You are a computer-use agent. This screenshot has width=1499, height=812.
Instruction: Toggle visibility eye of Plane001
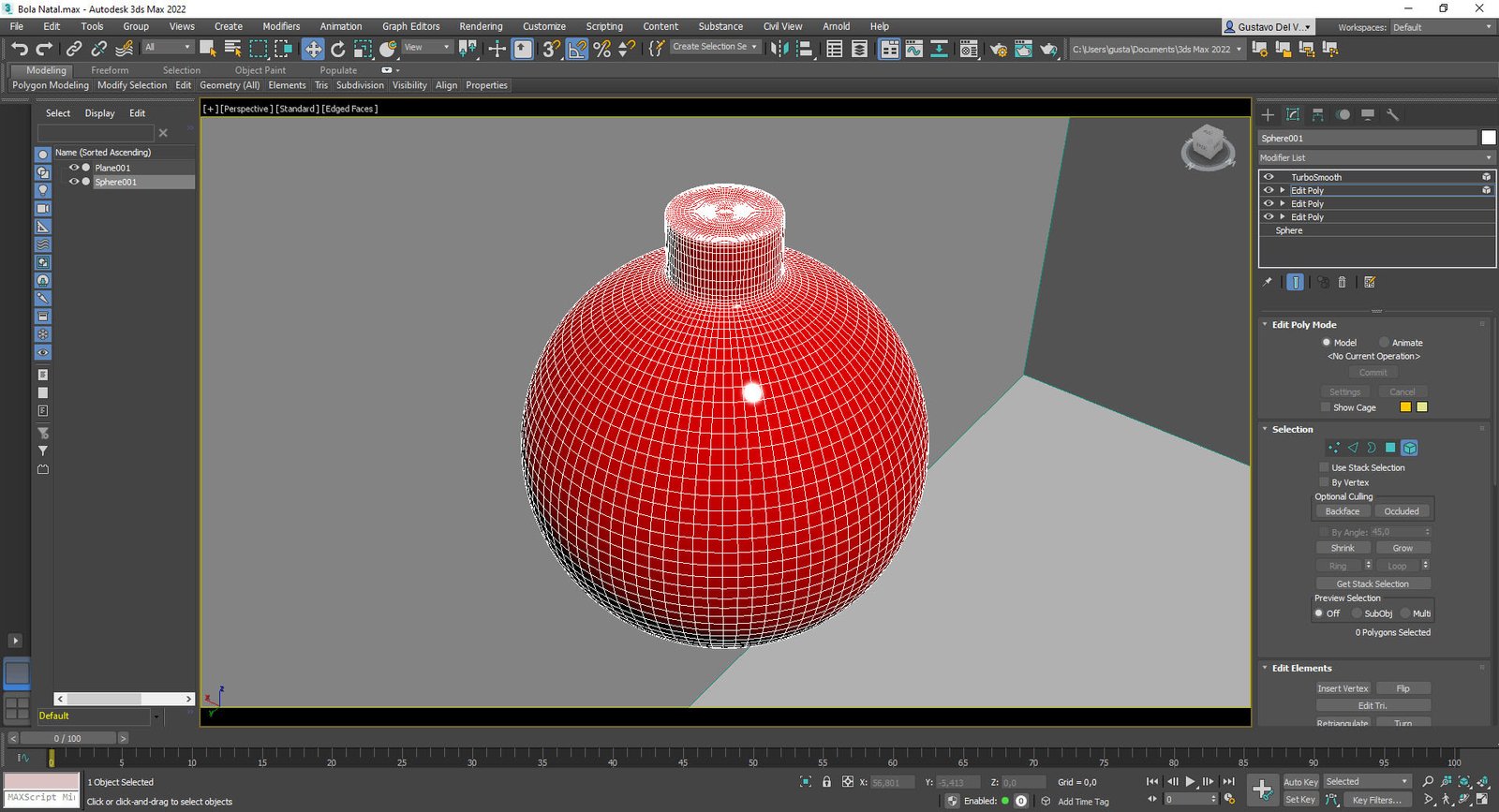click(x=74, y=168)
